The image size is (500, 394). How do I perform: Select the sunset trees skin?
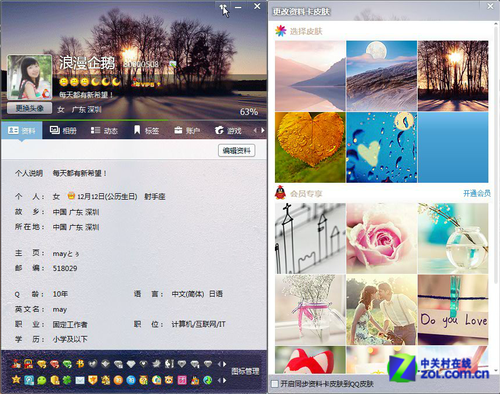[x=453, y=76]
